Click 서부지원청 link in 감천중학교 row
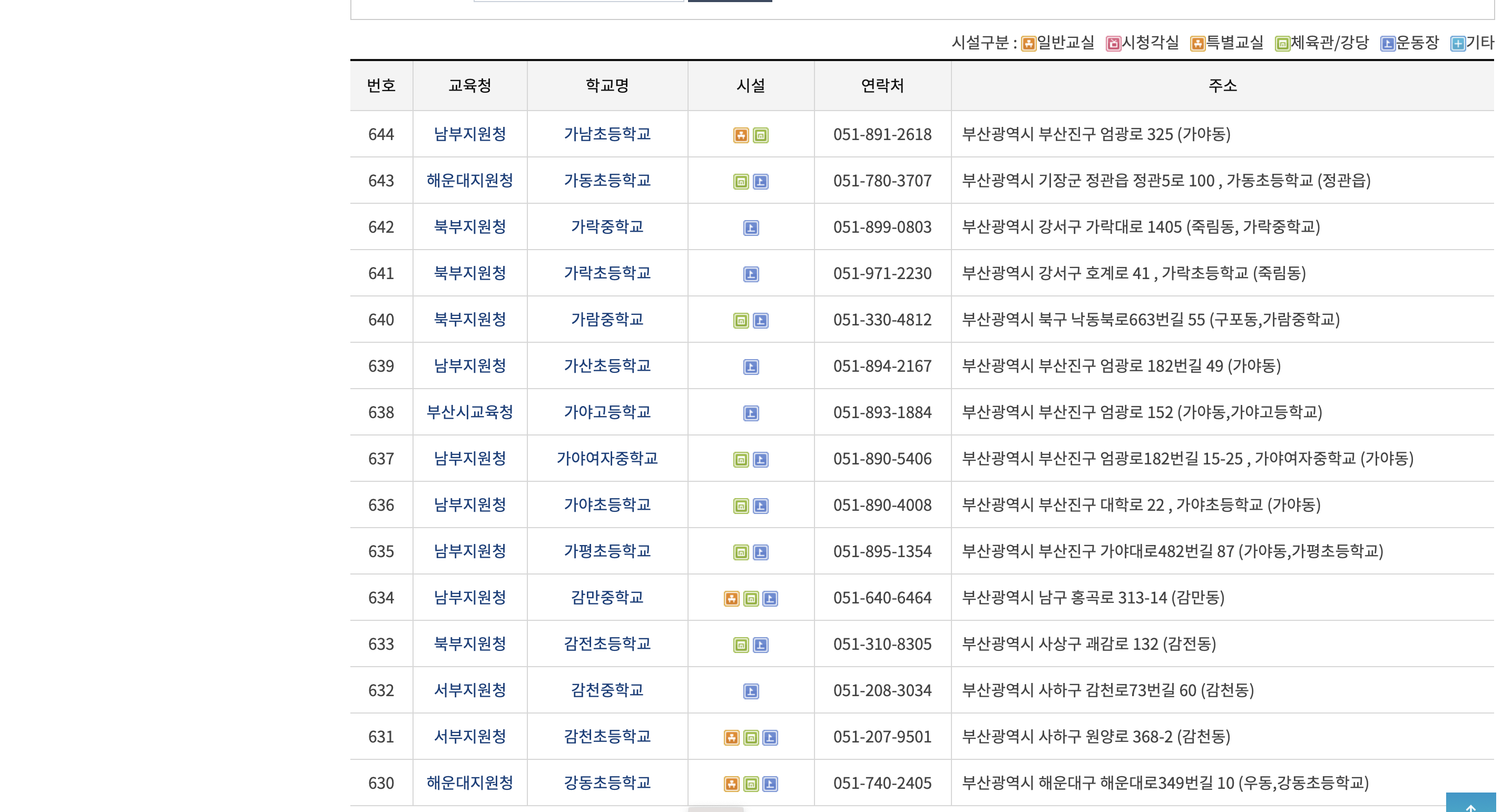1512x812 pixels. click(x=469, y=690)
